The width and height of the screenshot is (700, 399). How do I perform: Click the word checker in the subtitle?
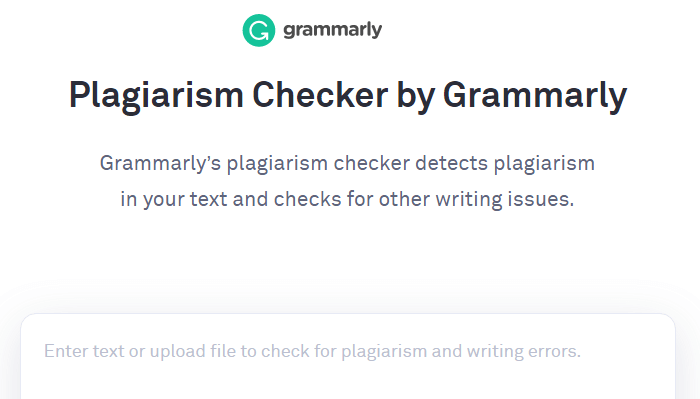point(371,163)
